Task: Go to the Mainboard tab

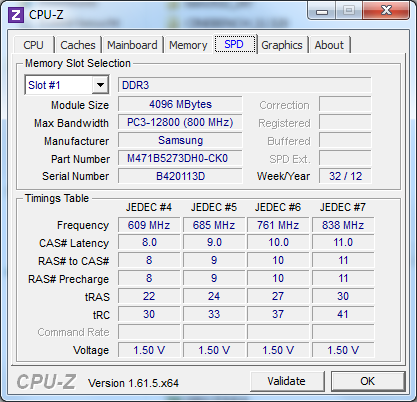Action: pyautogui.click(x=132, y=45)
